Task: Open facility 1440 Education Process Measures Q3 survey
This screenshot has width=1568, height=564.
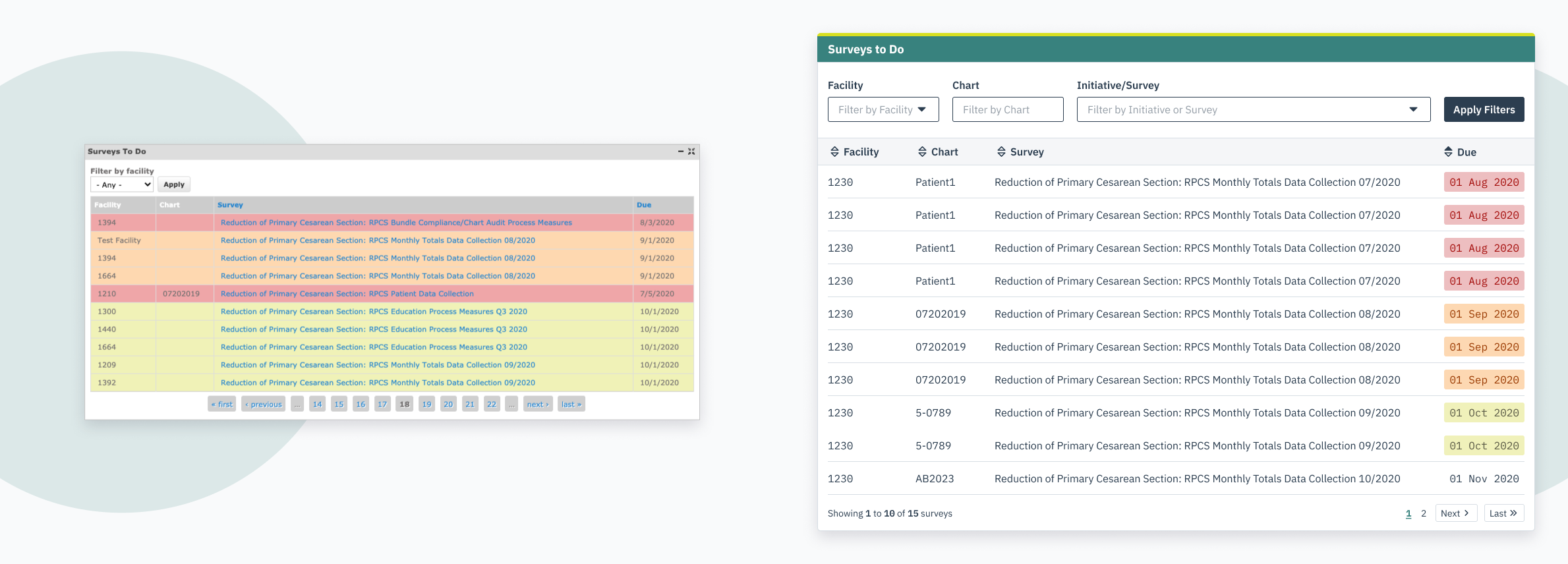Action: coord(374,329)
